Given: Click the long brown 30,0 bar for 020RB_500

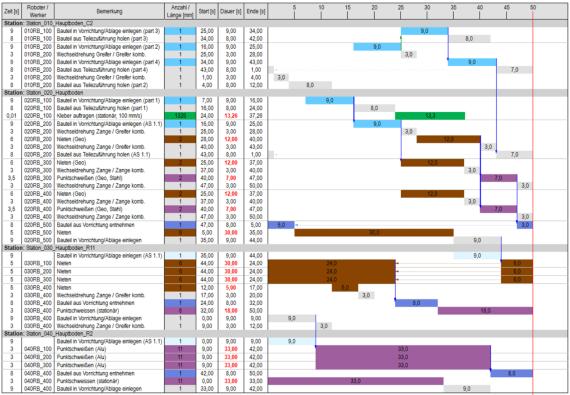Looking at the screenshot, I should tap(374, 233).
